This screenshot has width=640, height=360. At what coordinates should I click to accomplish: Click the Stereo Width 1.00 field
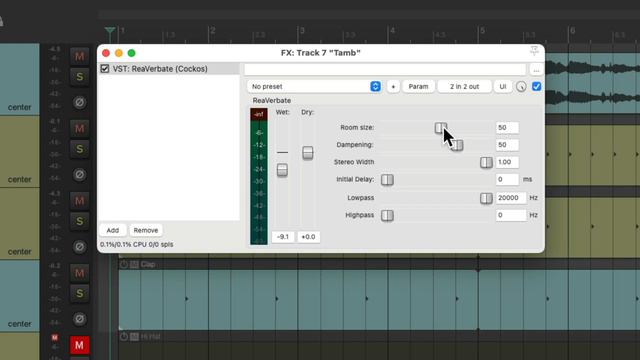(507, 162)
